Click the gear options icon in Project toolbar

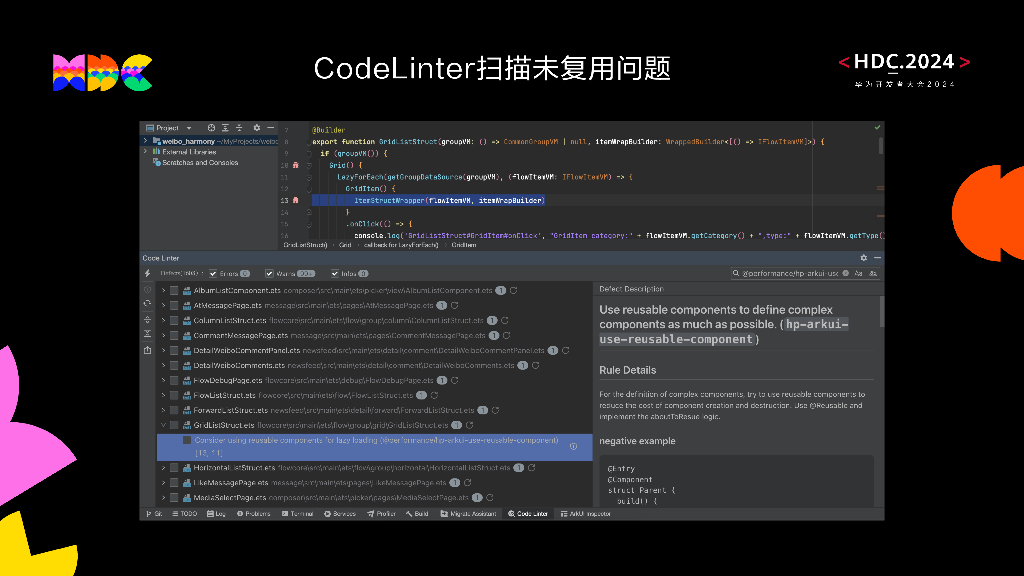click(x=256, y=127)
